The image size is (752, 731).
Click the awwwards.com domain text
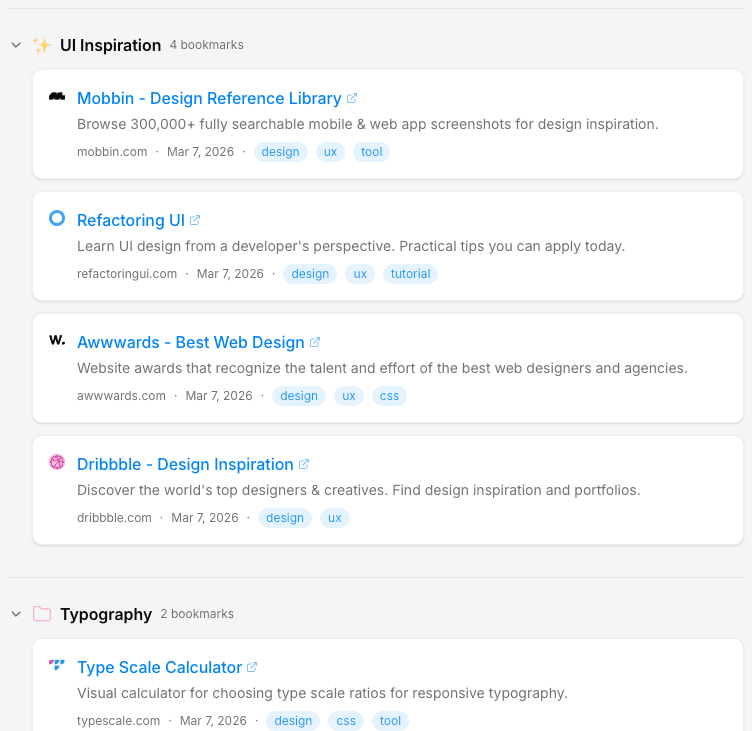[x=121, y=396]
